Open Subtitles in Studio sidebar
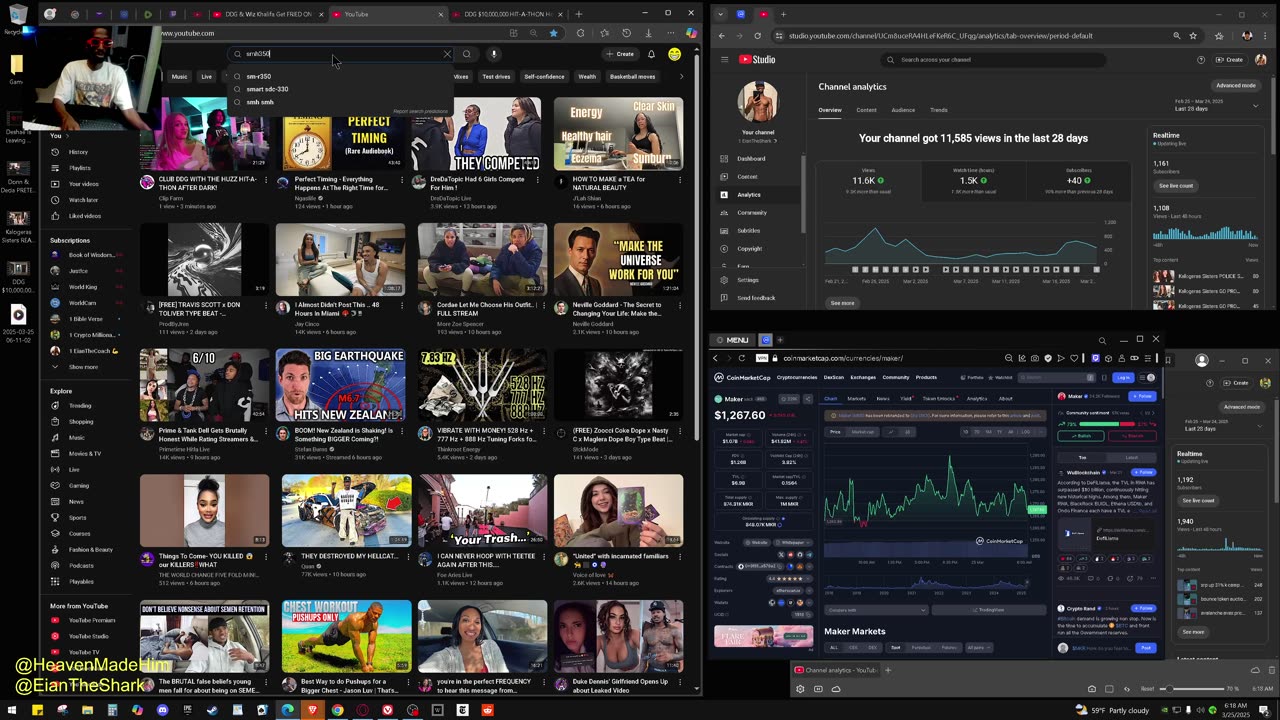Image resolution: width=1280 pixels, height=720 pixels. (x=748, y=231)
